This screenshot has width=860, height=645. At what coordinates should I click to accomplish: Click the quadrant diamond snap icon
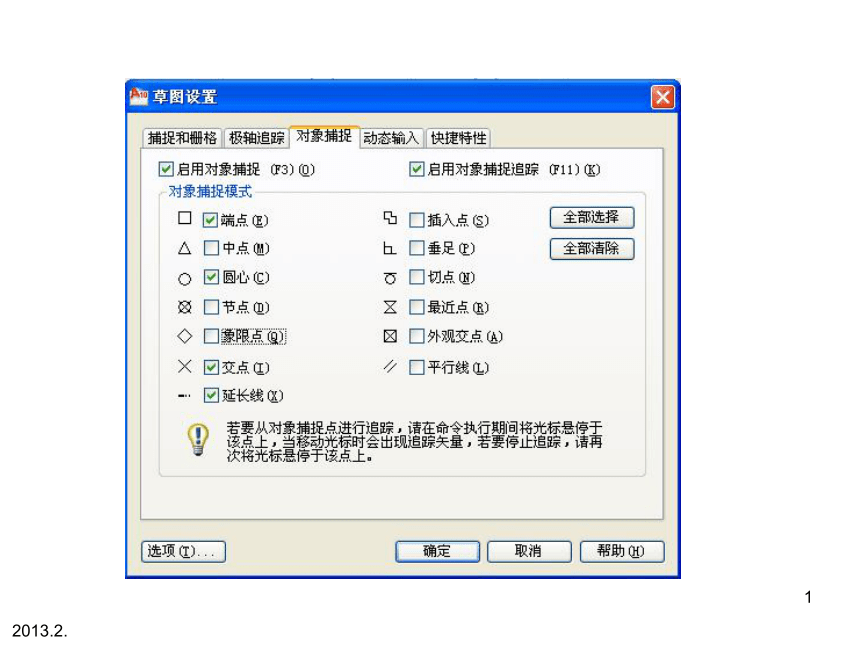[x=185, y=336]
